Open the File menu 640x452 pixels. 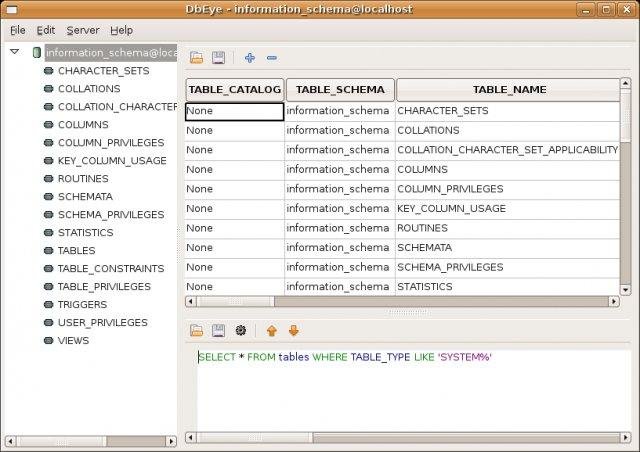pos(18,30)
